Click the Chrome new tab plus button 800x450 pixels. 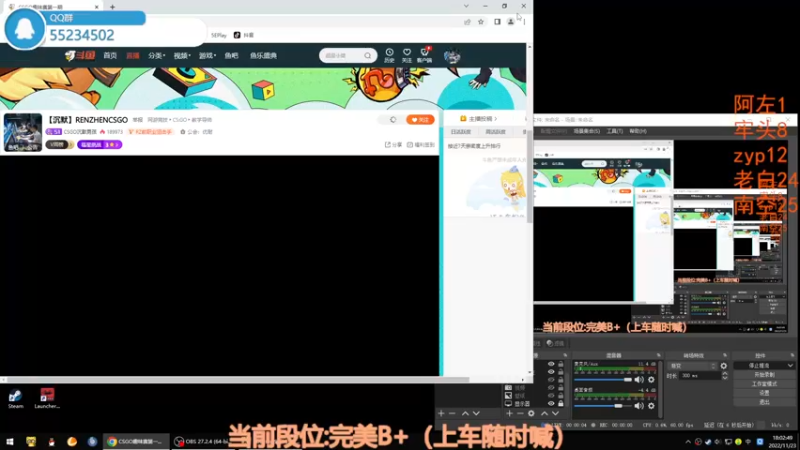coord(112,7)
